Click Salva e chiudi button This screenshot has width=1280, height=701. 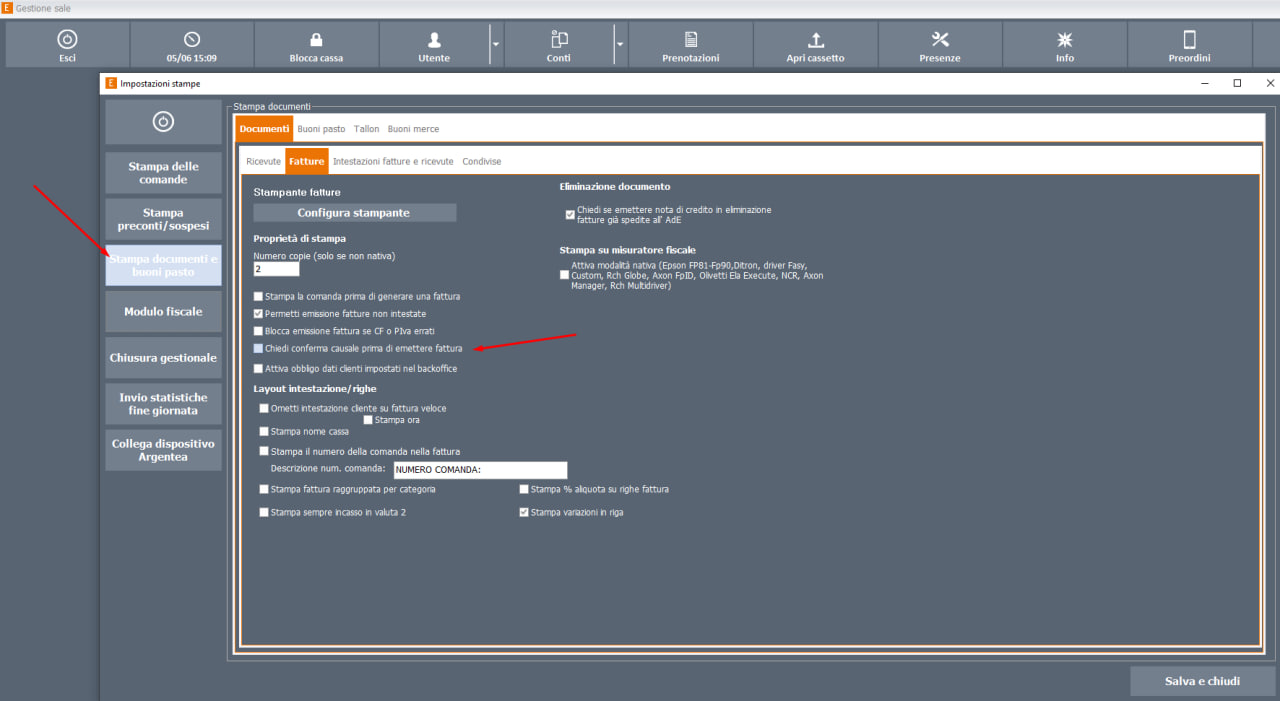coord(1202,681)
